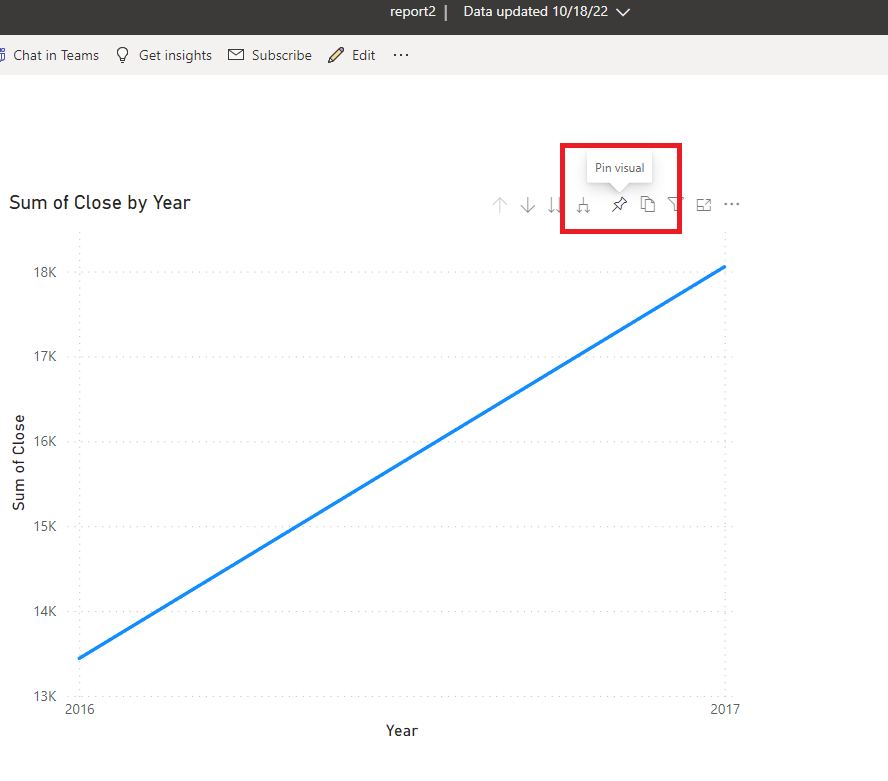Click the blue trend line
Viewport: 888px width, 781px height.
pos(402,462)
